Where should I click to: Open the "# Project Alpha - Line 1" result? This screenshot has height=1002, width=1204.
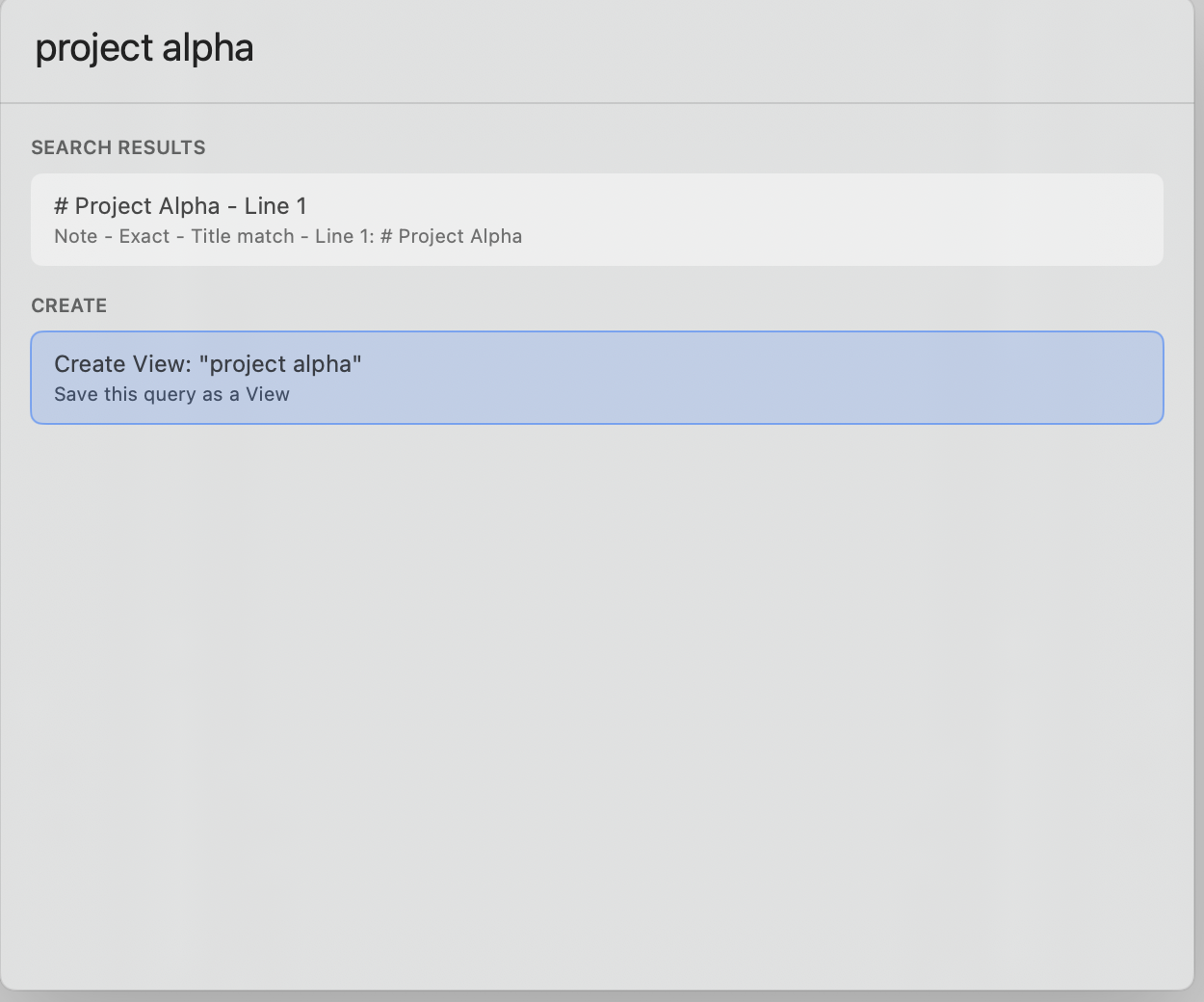pyautogui.click(x=597, y=220)
